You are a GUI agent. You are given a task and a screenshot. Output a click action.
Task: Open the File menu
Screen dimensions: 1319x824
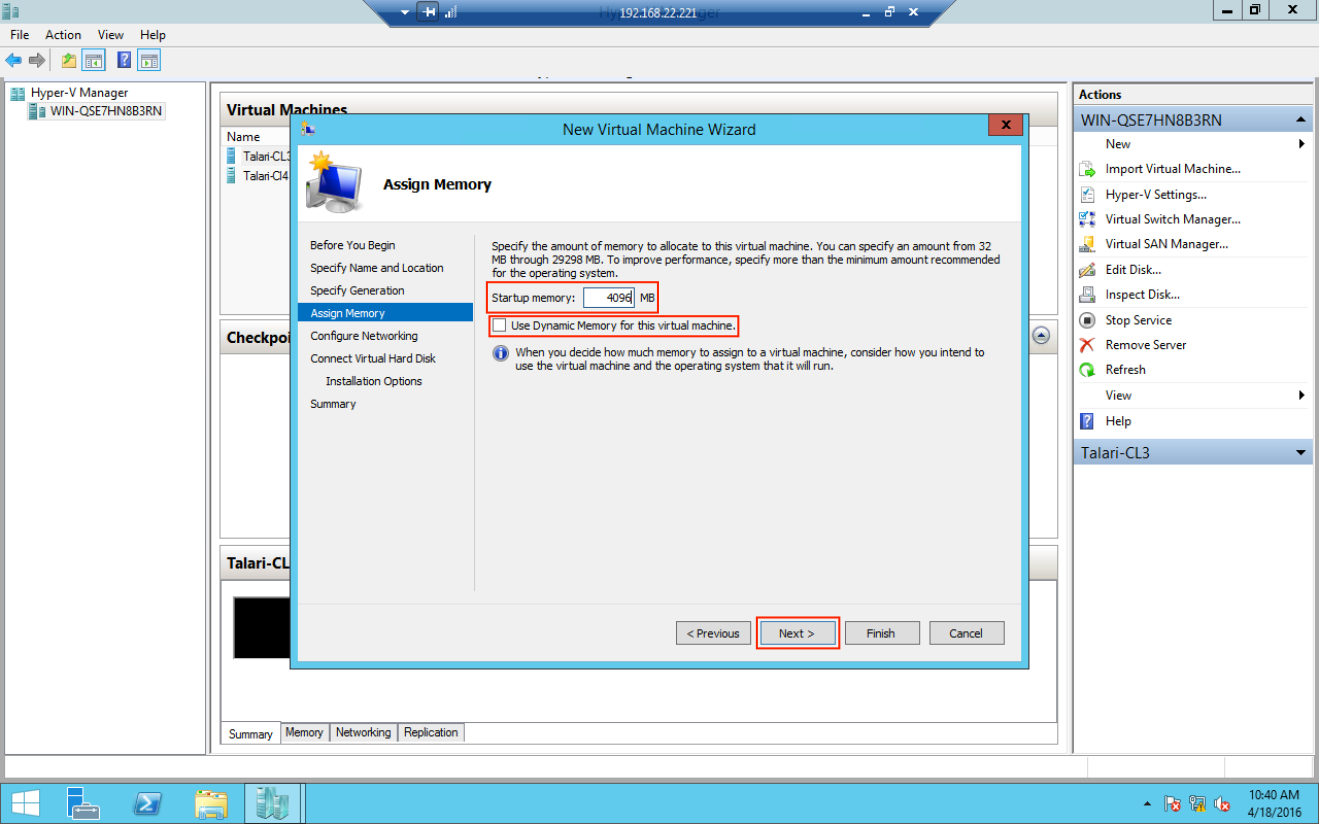pos(20,35)
